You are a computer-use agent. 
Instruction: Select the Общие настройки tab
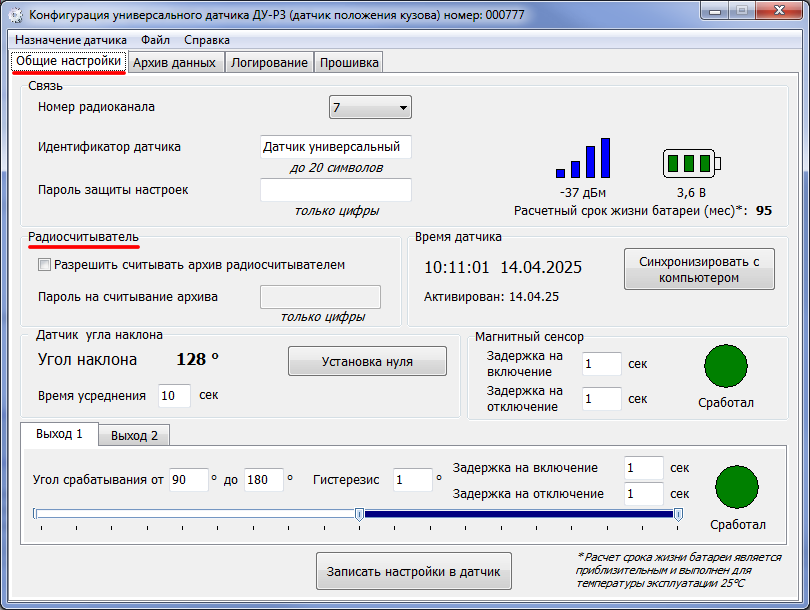pos(69,61)
